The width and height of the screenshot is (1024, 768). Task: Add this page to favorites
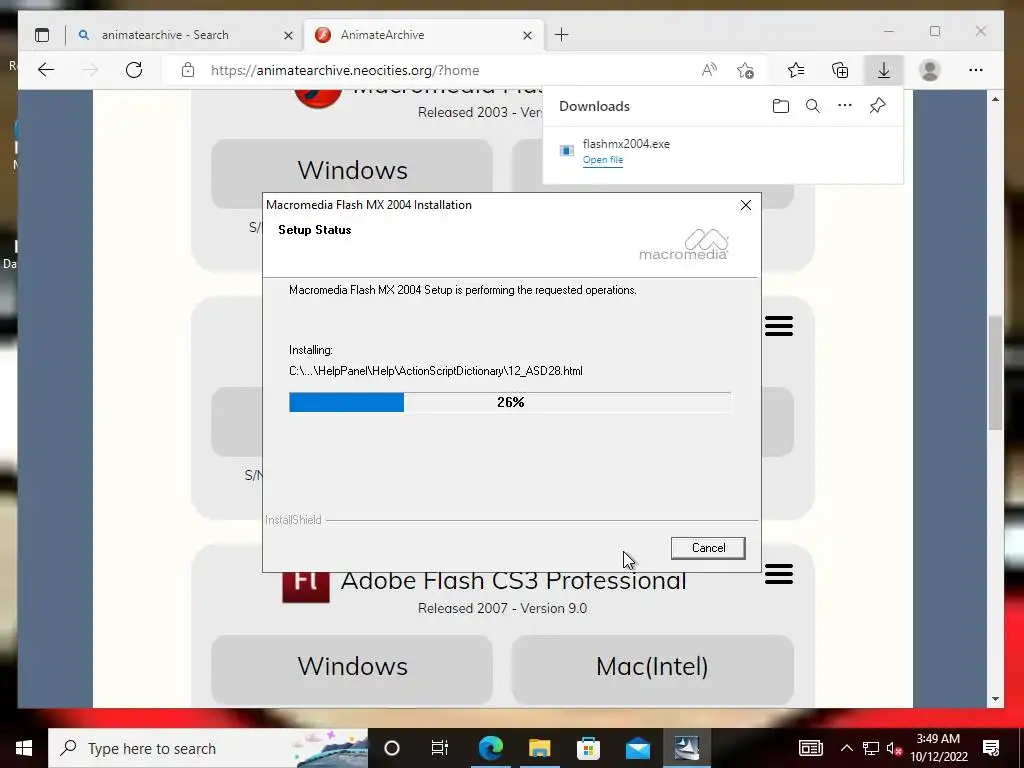[x=745, y=70]
